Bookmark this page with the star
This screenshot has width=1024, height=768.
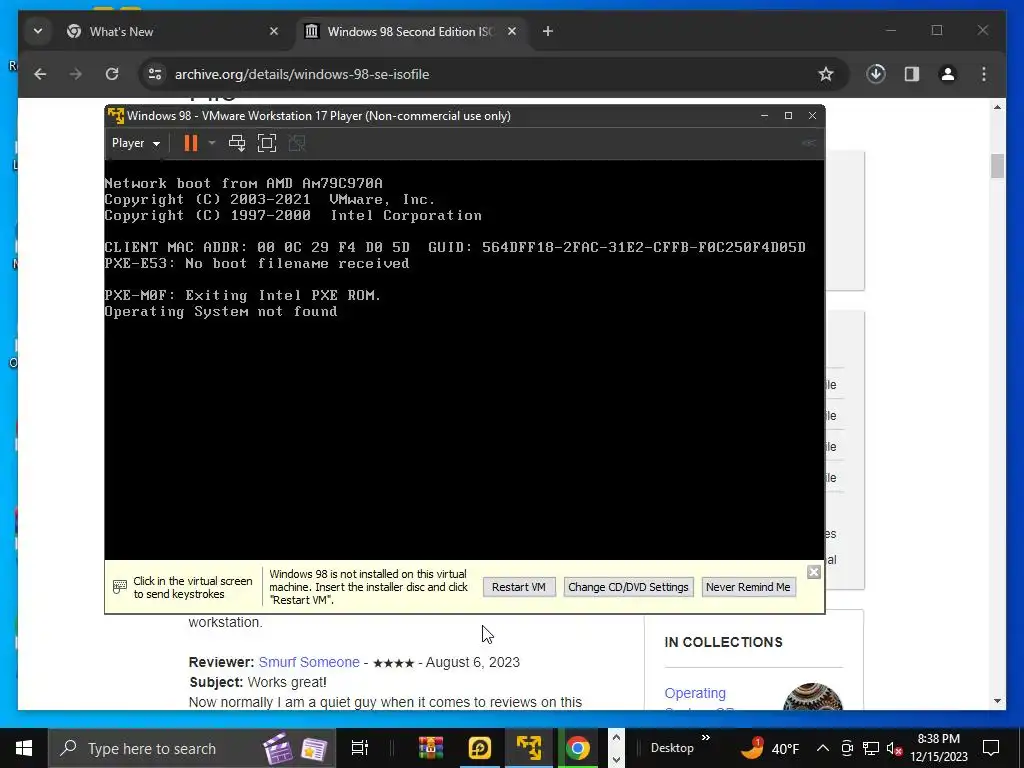click(826, 74)
